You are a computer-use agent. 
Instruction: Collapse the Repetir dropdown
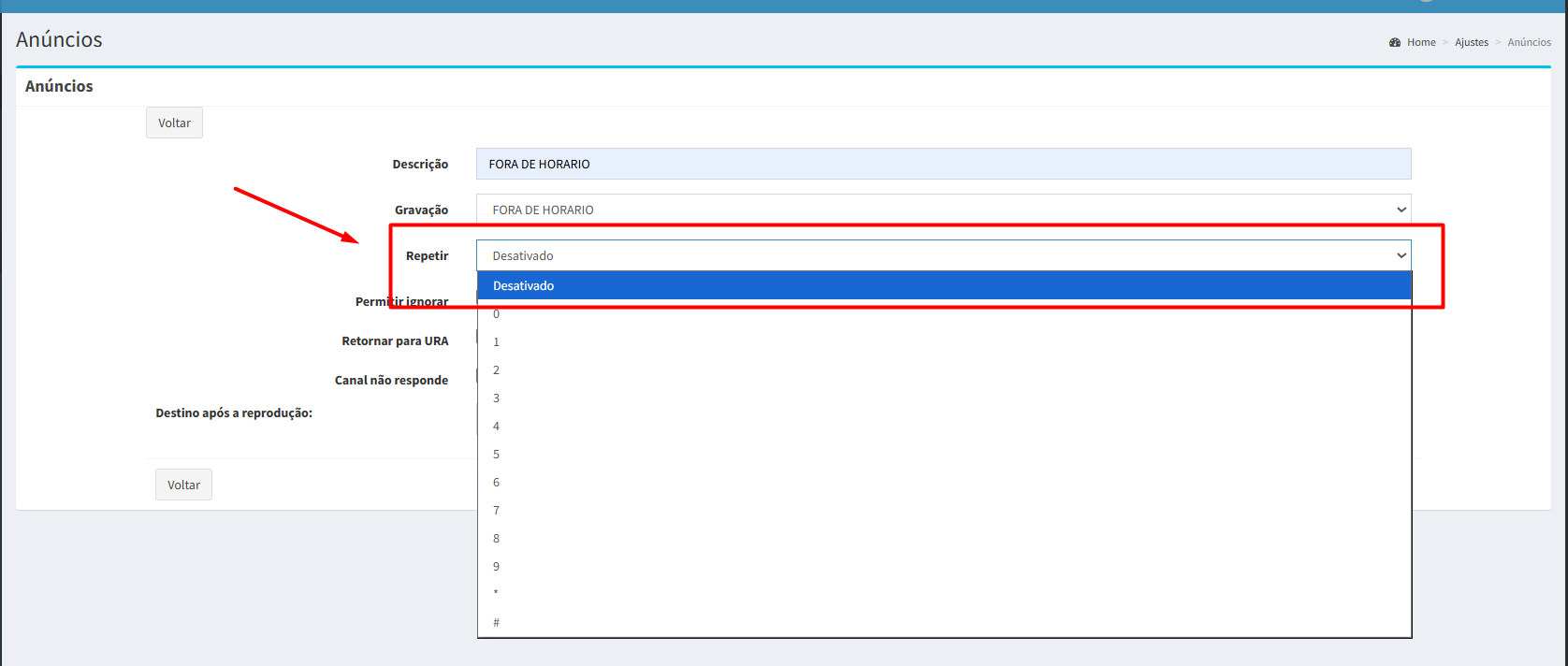pos(943,255)
